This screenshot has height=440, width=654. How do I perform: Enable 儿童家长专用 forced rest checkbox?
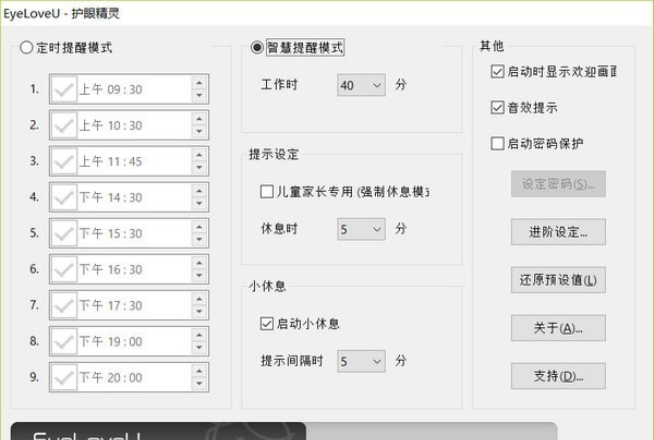pyautogui.click(x=267, y=191)
